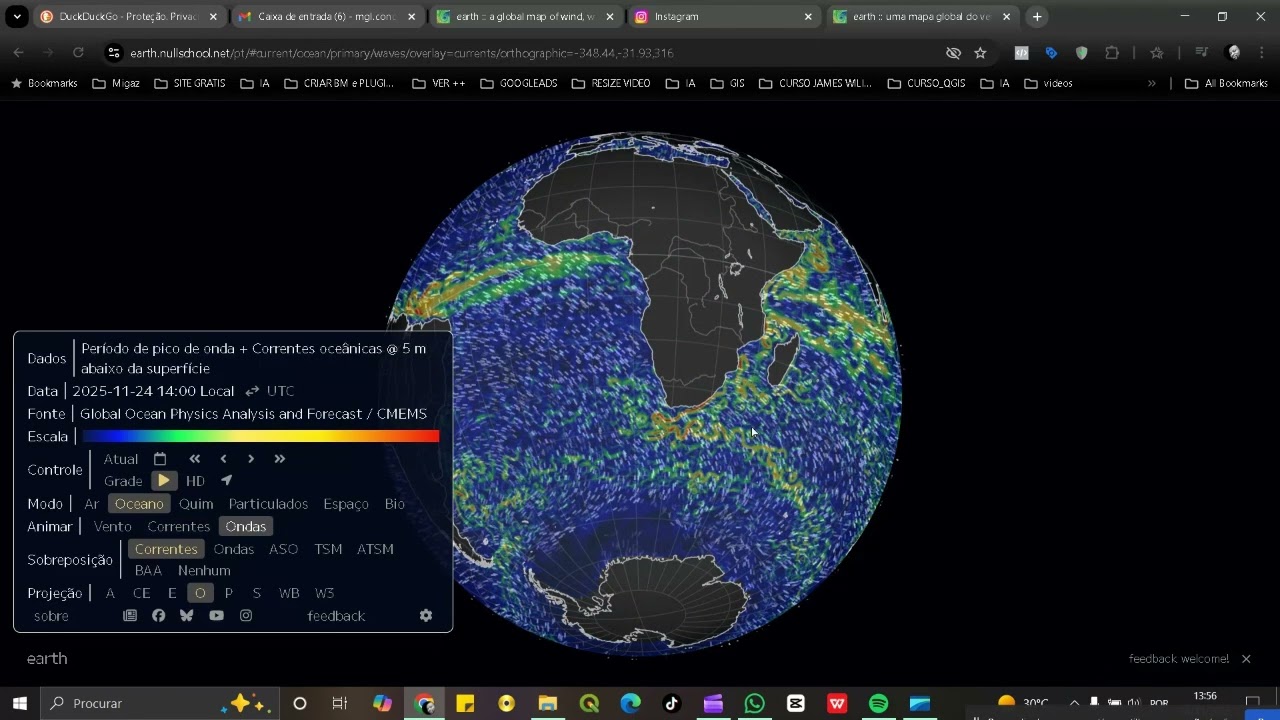The height and width of the screenshot is (720, 1280).
Task: Switch time display to UTC
Action: pyautogui.click(x=280, y=391)
